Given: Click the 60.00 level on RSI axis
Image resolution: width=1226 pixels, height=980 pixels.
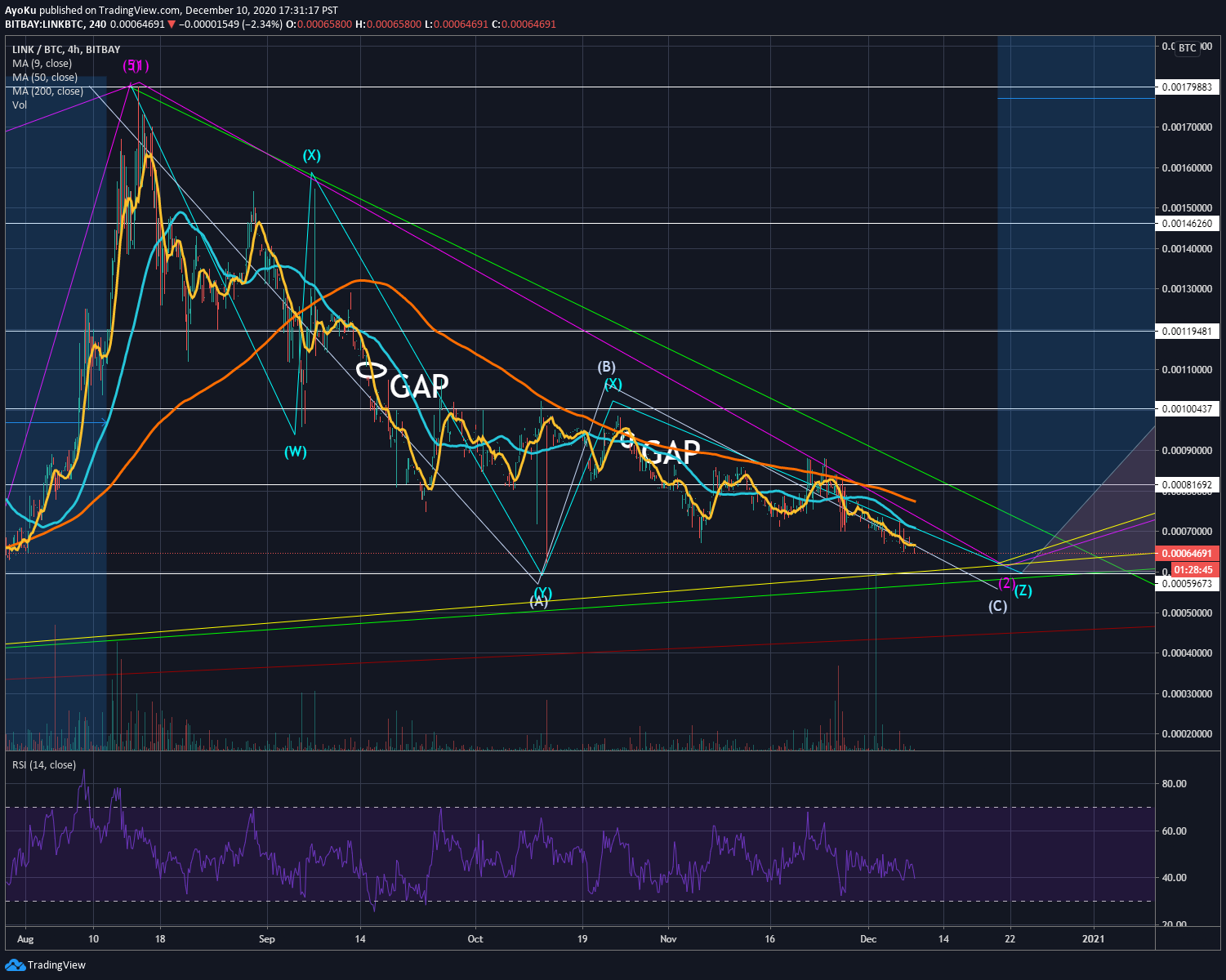Looking at the screenshot, I should pos(1174,831).
